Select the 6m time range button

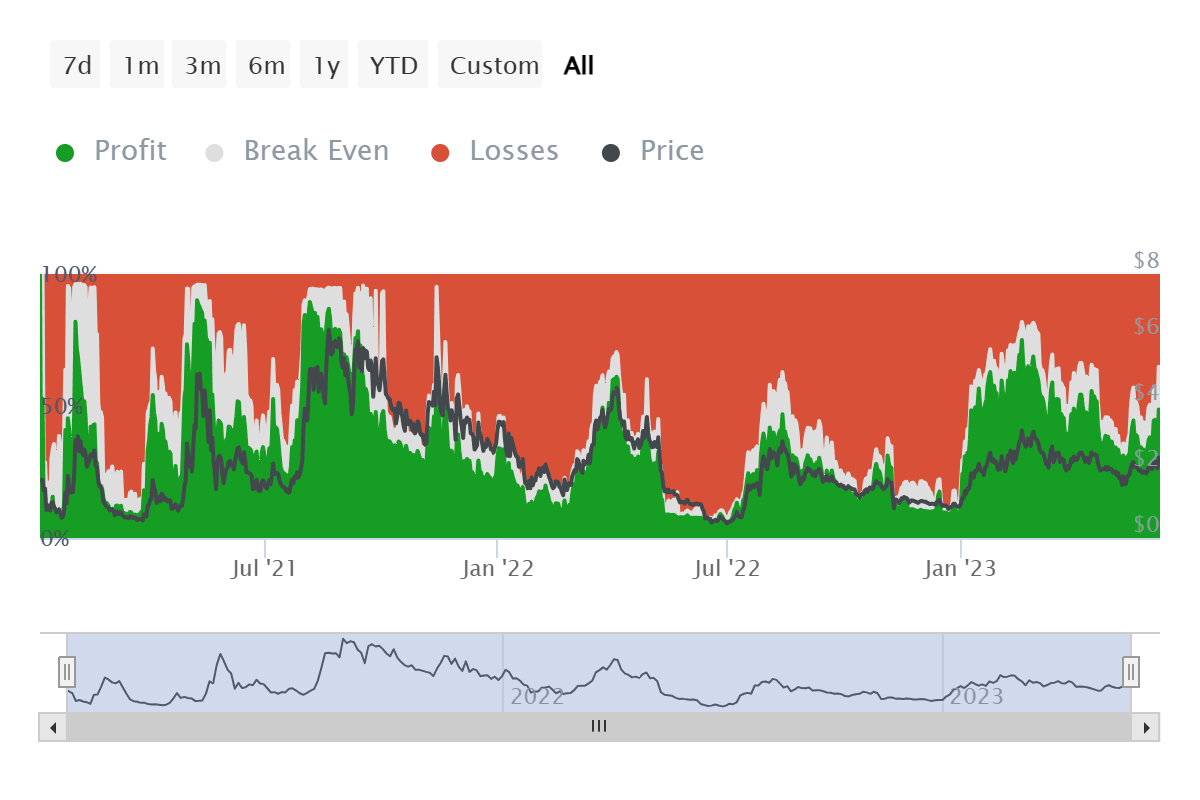(263, 64)
